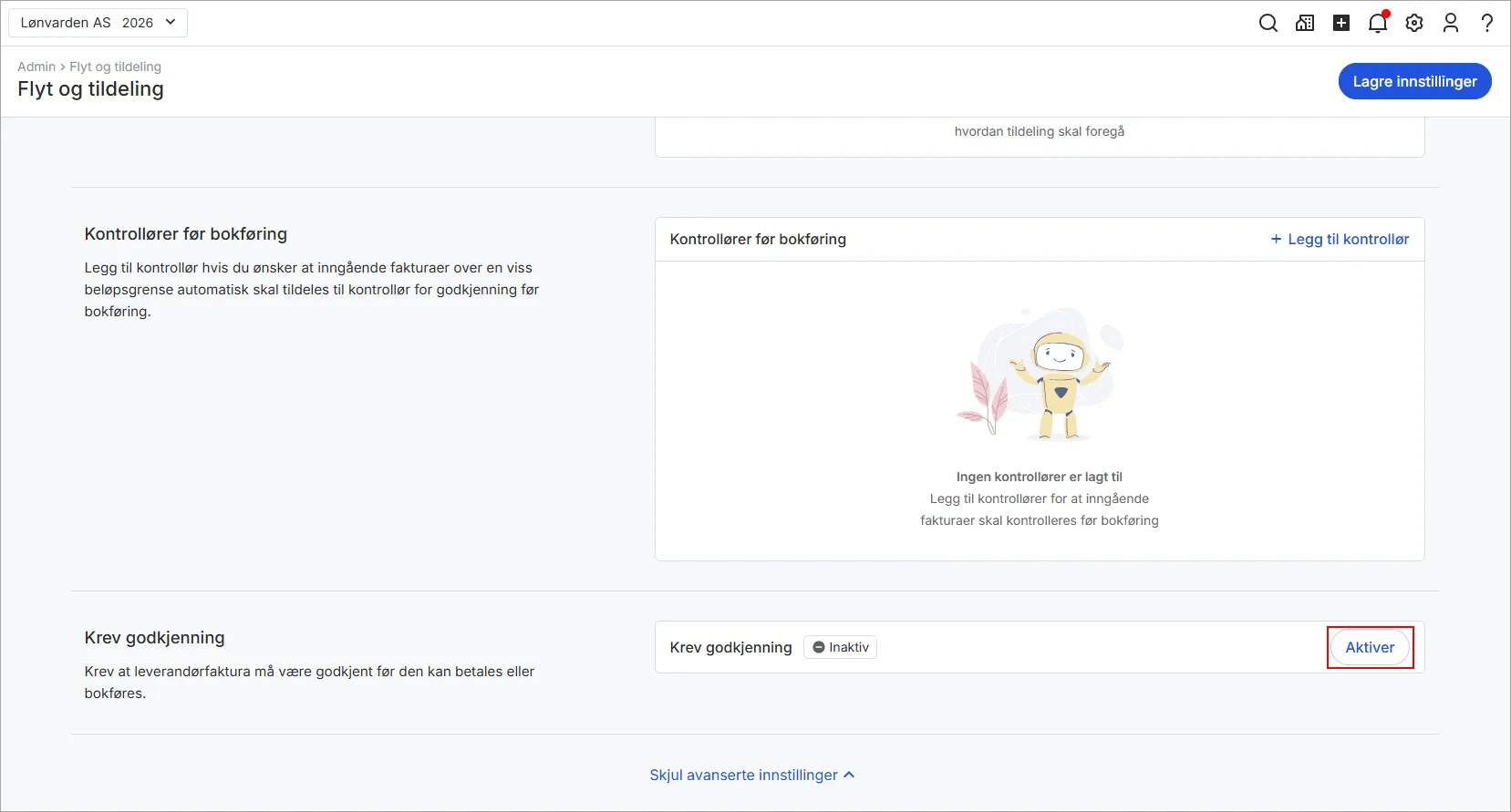
Task: Open the Lønvarden AS 2026 company dropdown
Action: 98,23
